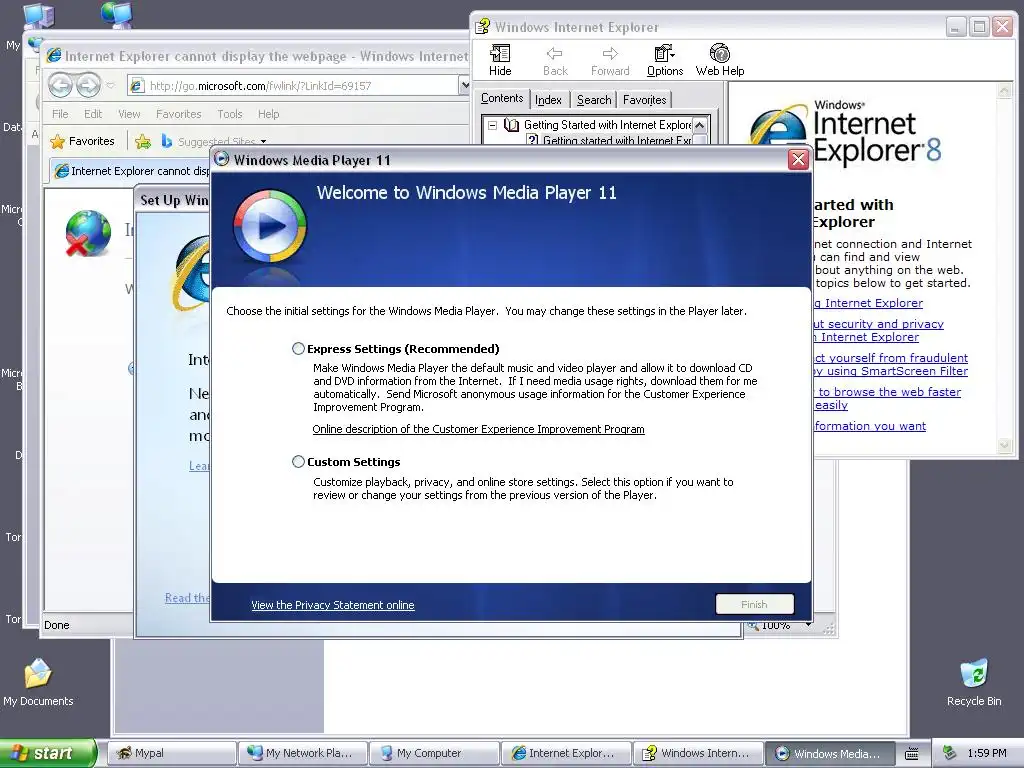Click the IE back button

[x=61, y=85]
